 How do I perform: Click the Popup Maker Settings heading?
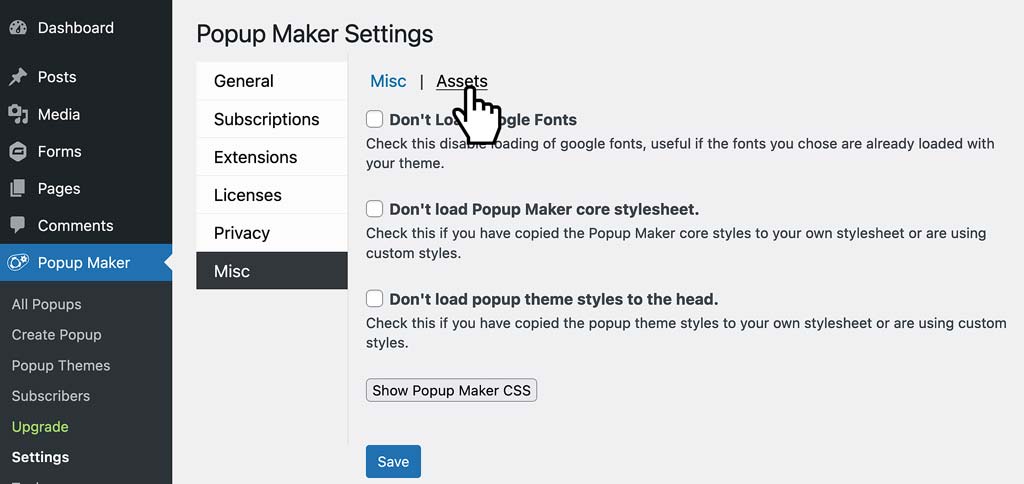315,34
